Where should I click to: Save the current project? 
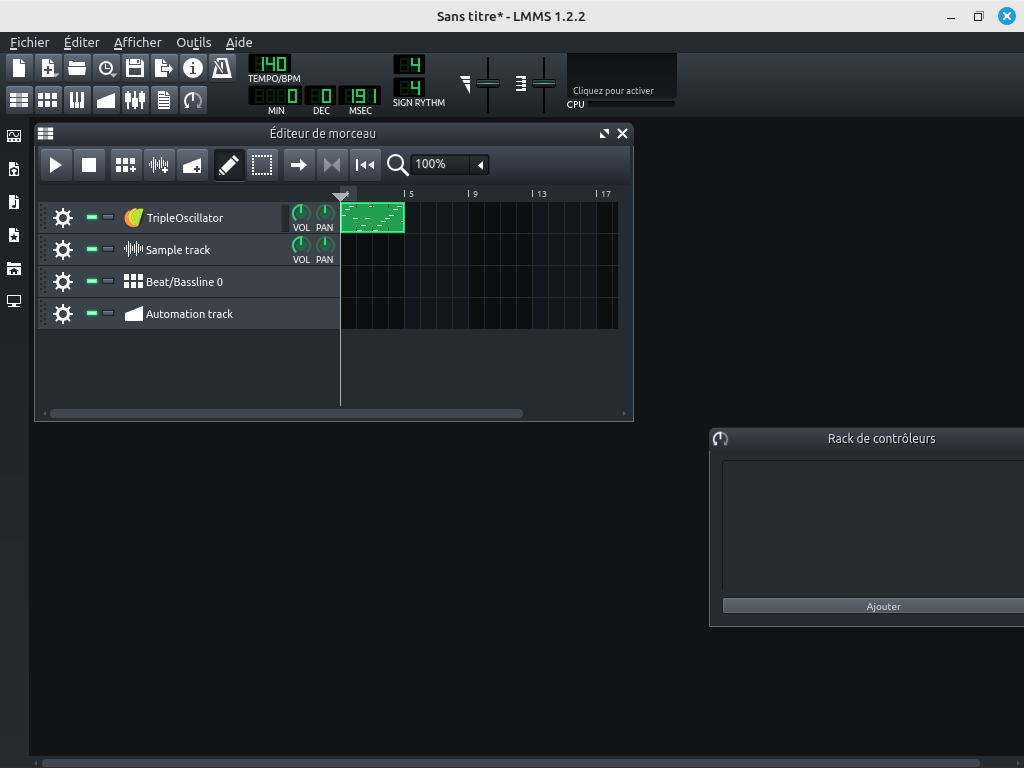click(135, 68)
